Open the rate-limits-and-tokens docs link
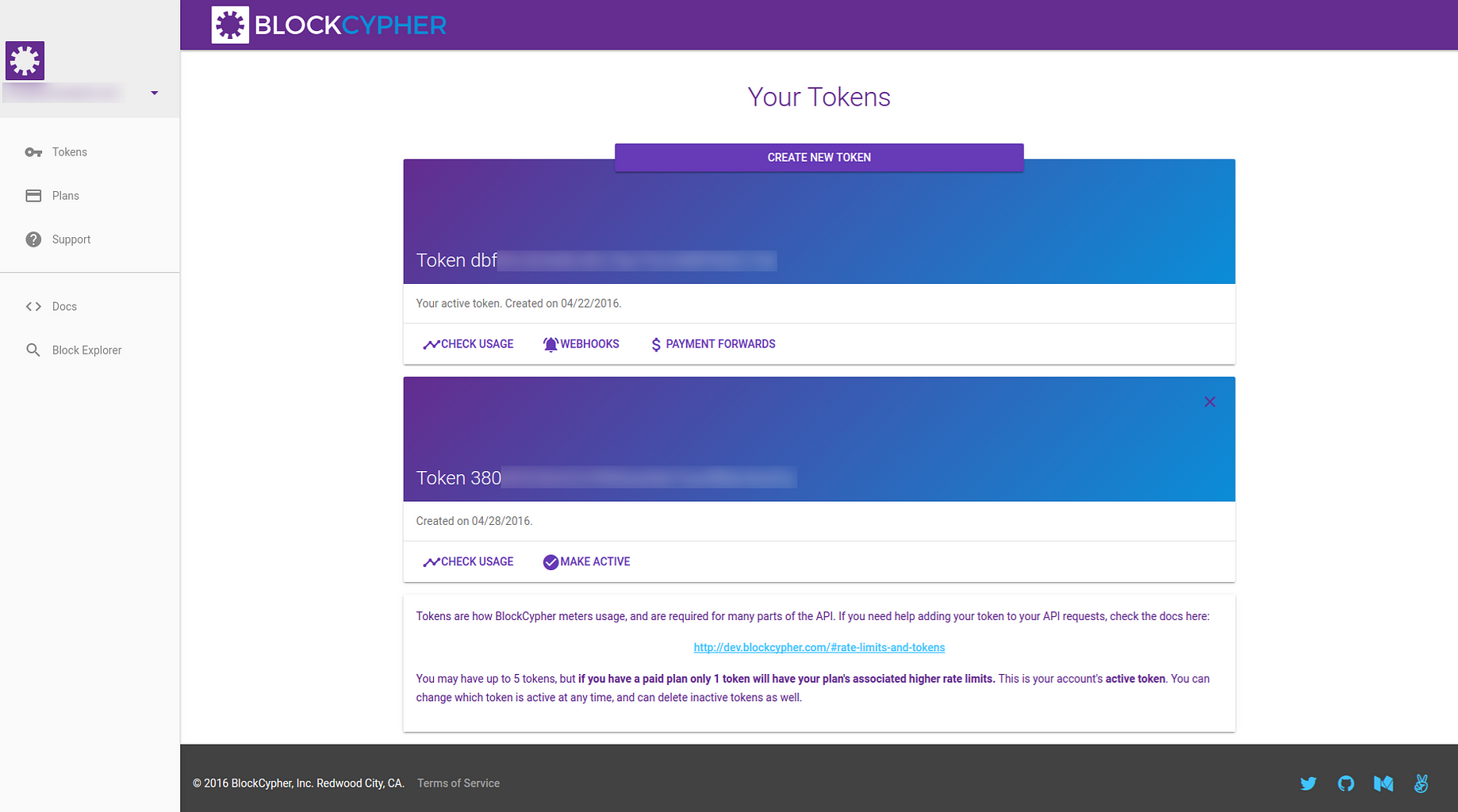Viewport: 1458px width, 812px height. point(819,647)
